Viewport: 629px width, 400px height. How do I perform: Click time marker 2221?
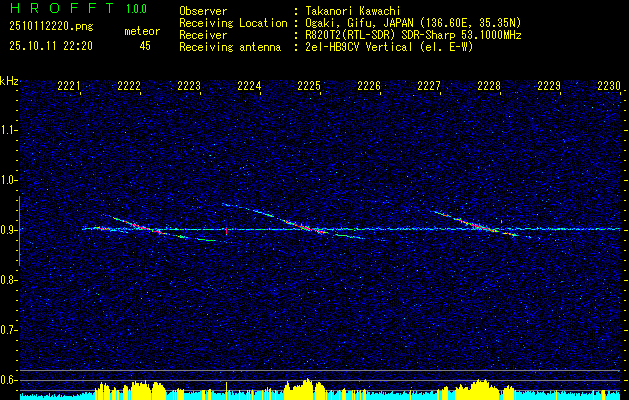tap(69, 86)
